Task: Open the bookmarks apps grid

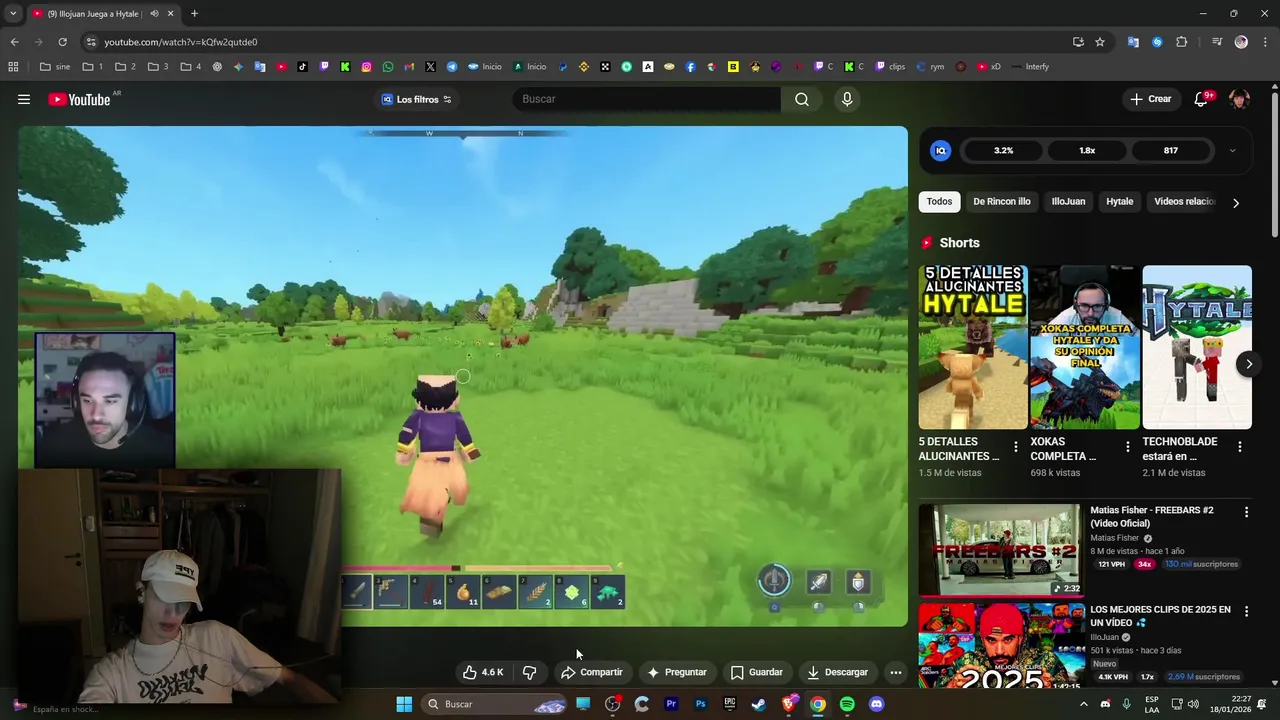Action: pos(13,67)
